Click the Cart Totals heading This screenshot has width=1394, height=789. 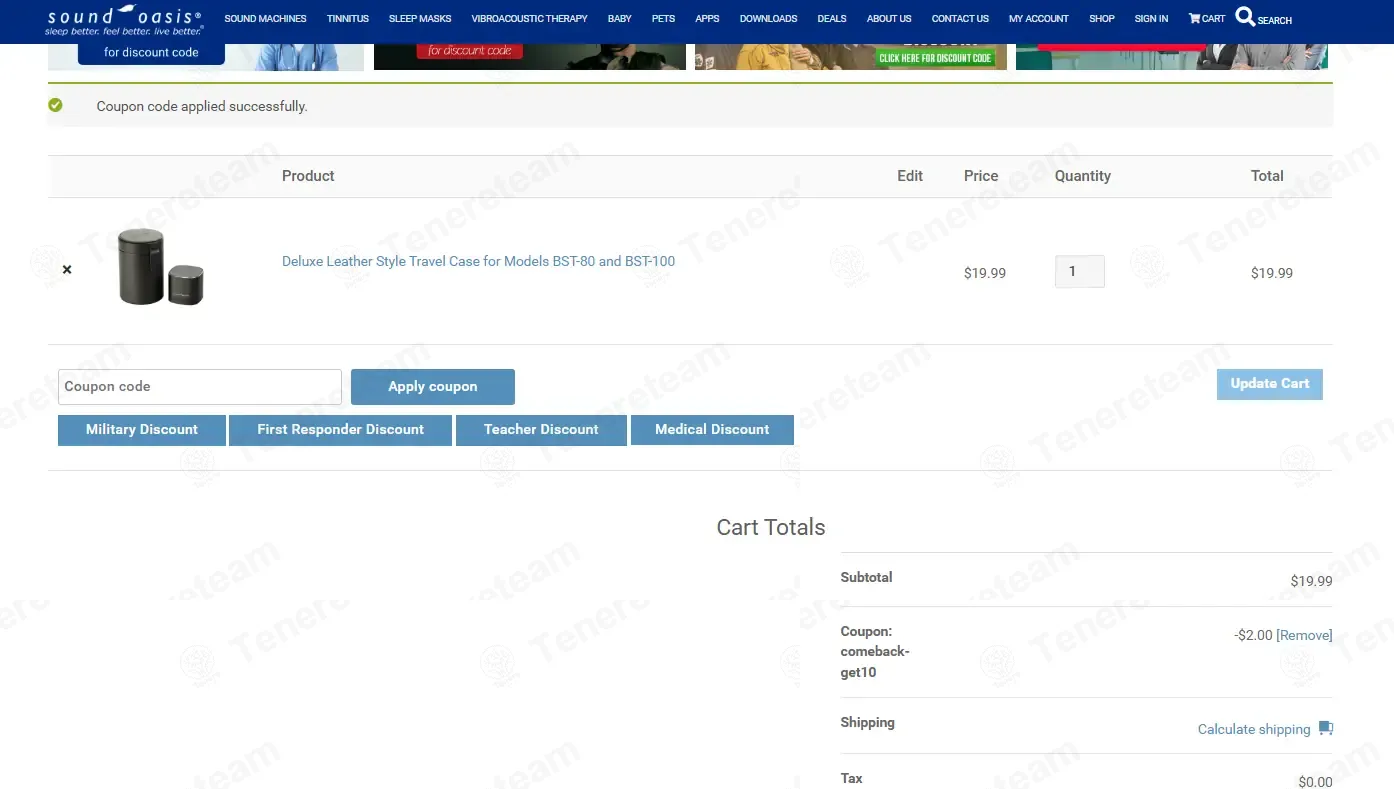[x=771, y=527]
